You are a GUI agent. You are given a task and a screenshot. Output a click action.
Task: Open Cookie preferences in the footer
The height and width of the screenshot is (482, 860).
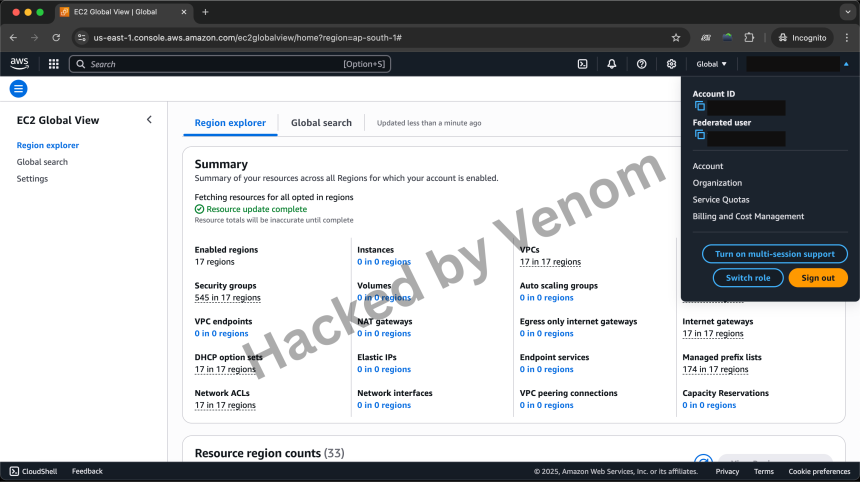pyautogui.click(x=819, y=472)
